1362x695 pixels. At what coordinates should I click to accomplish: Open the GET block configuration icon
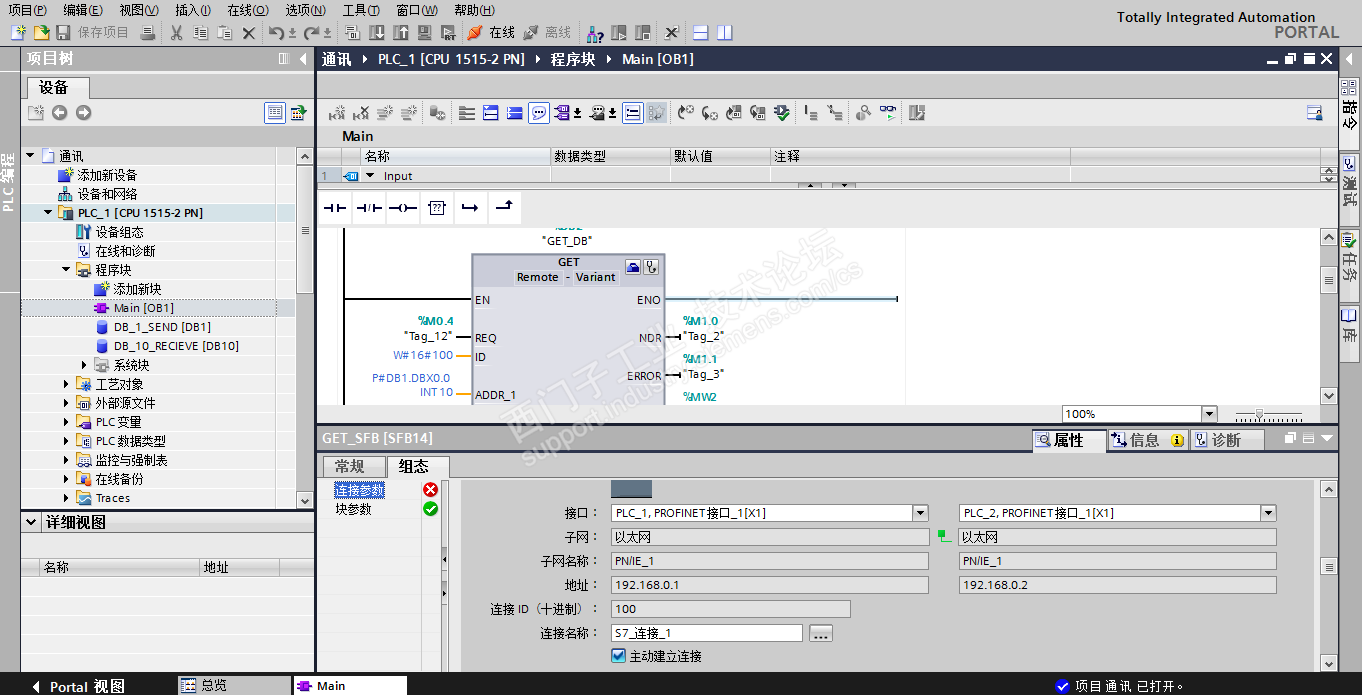pyautogui.click(x=633, y=267)
